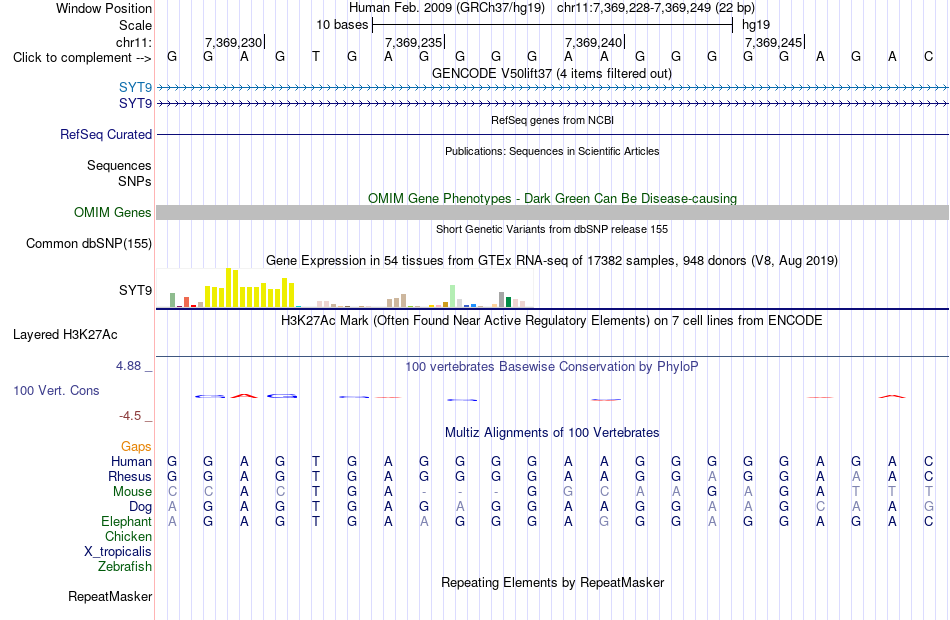Select the 'Rhesus' species row label
950x620 pixels.
pyautogui.click(x=130, y=477)
